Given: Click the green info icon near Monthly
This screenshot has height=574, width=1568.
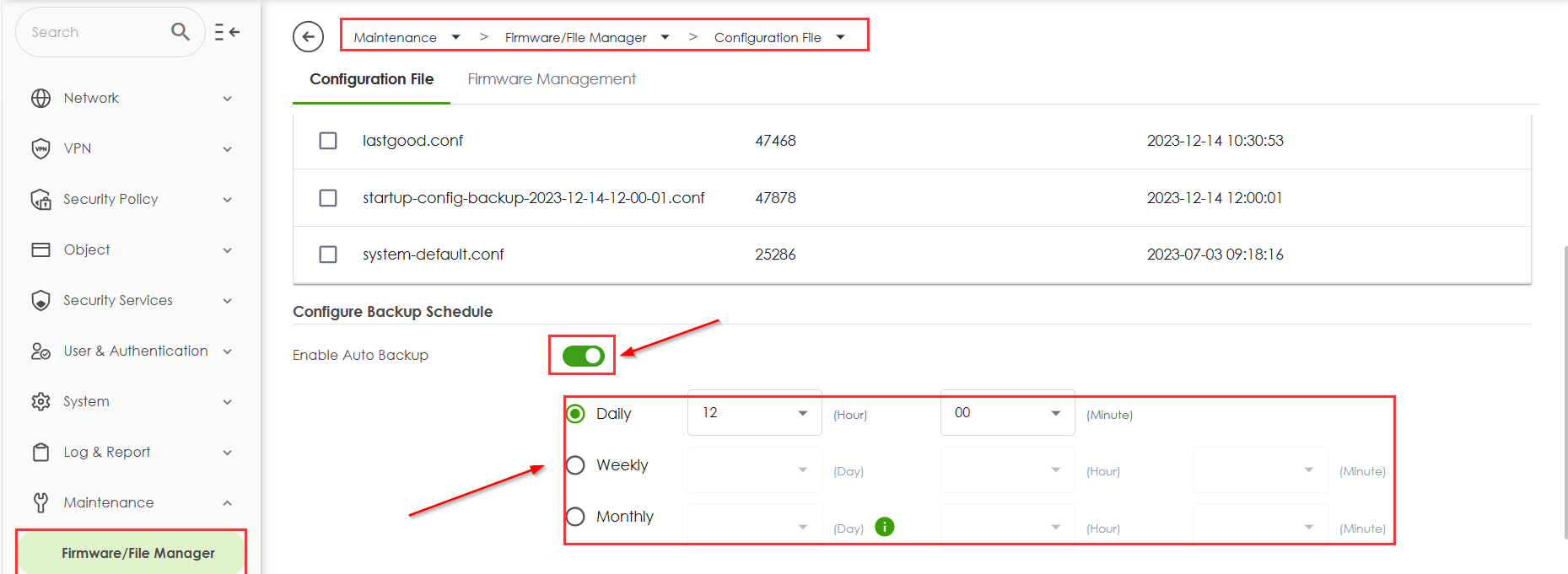Looking at the screenshot, I should click(x=884, y=527).
